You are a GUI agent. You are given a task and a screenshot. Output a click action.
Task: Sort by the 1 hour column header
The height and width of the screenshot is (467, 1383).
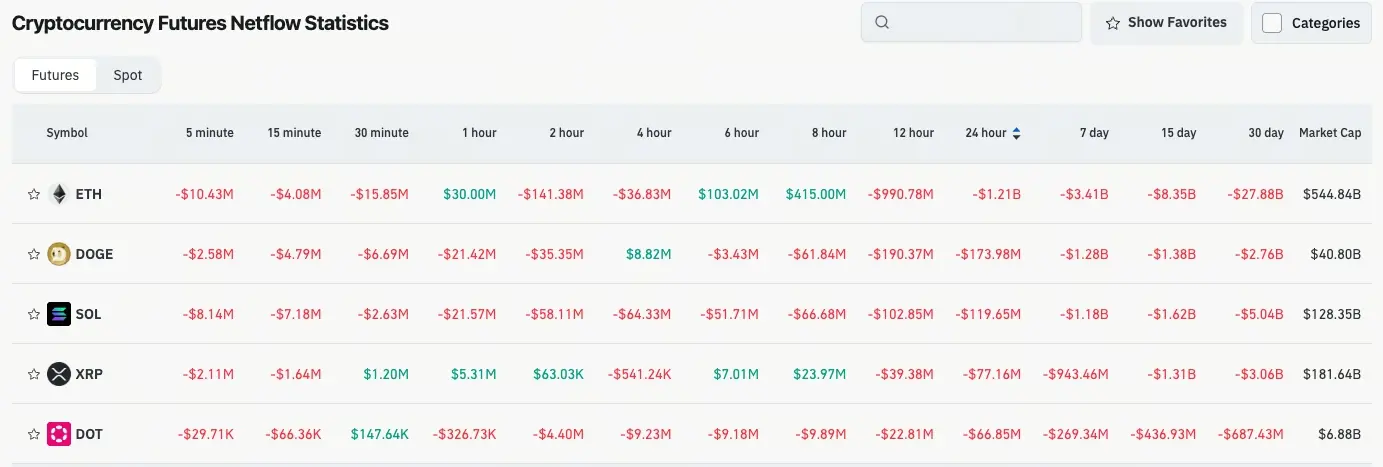coord(479,133)
